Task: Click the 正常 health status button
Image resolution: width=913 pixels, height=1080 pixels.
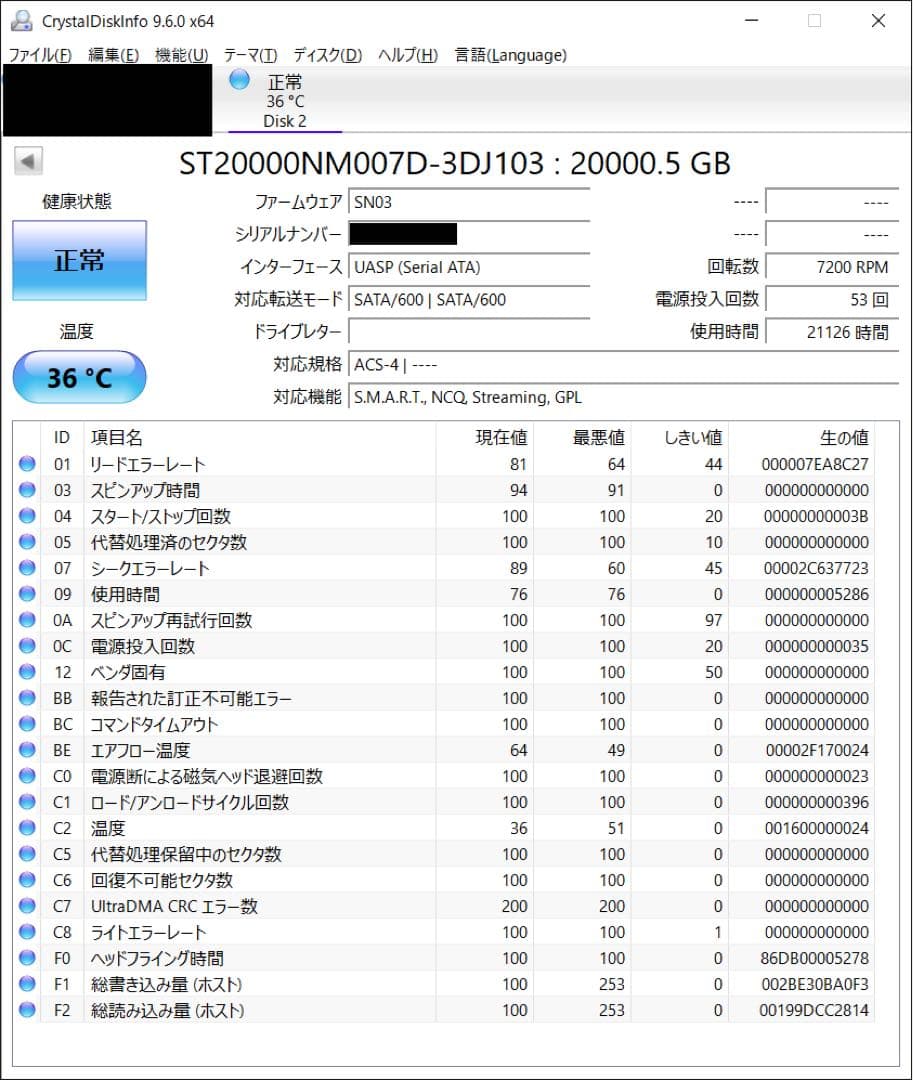Action: click(x=79, y=259)
